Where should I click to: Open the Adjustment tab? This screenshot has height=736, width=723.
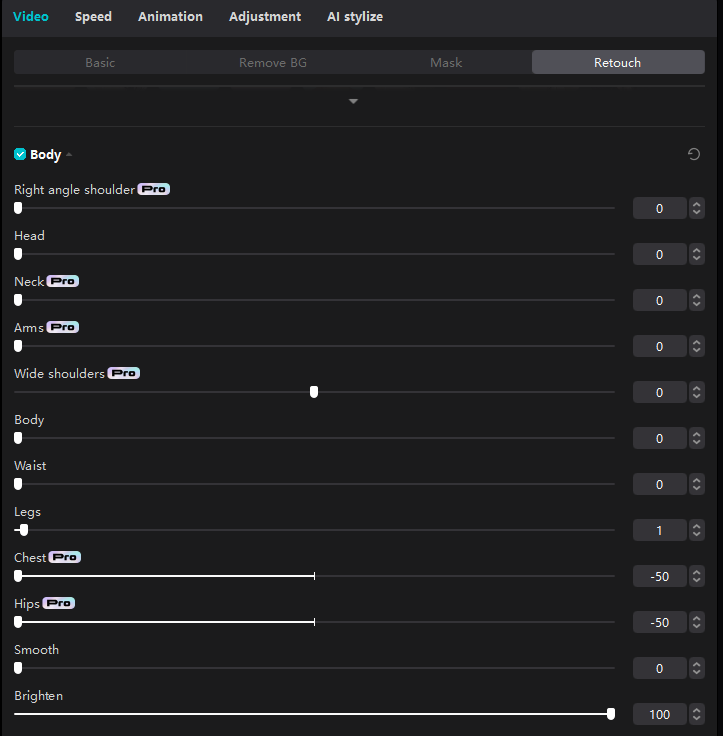265,16
